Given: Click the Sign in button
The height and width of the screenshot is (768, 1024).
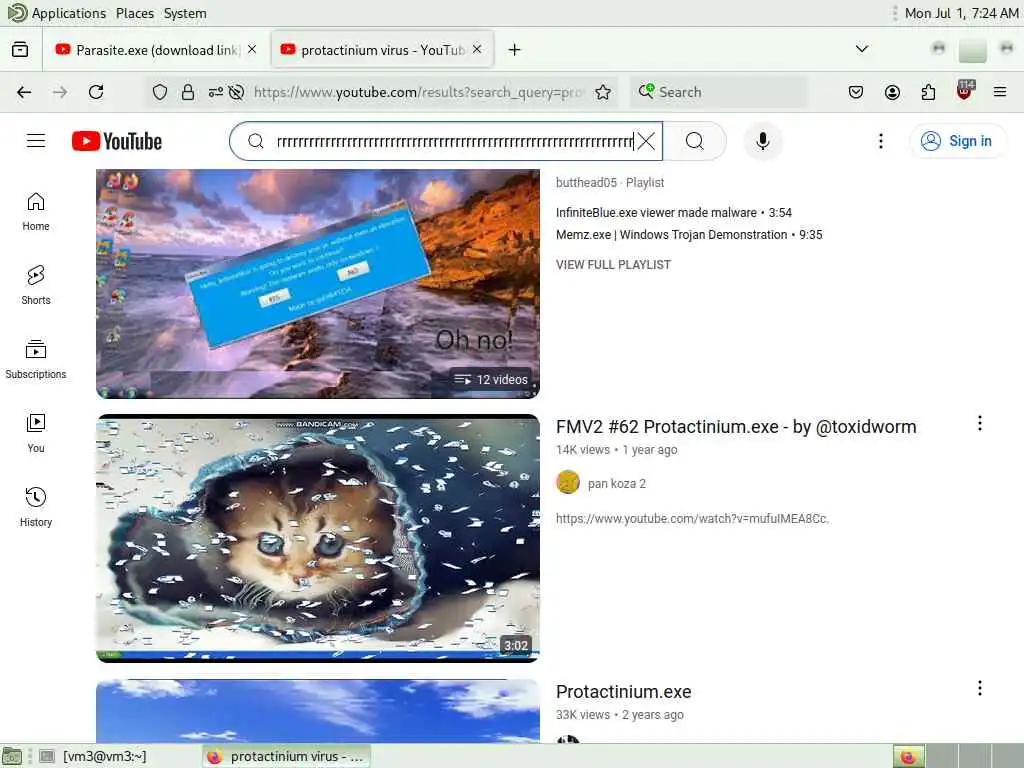Looking at the screenshot, I should pos(958,141).
